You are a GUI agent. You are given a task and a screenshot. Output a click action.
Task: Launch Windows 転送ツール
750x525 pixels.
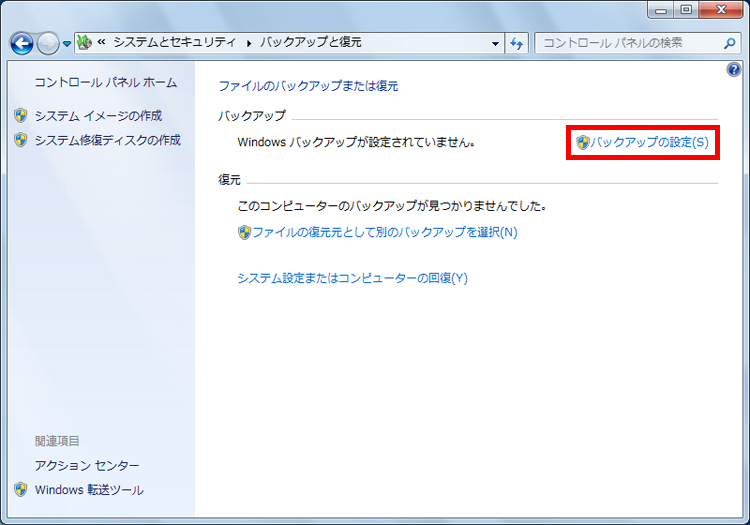pos(89,490)
